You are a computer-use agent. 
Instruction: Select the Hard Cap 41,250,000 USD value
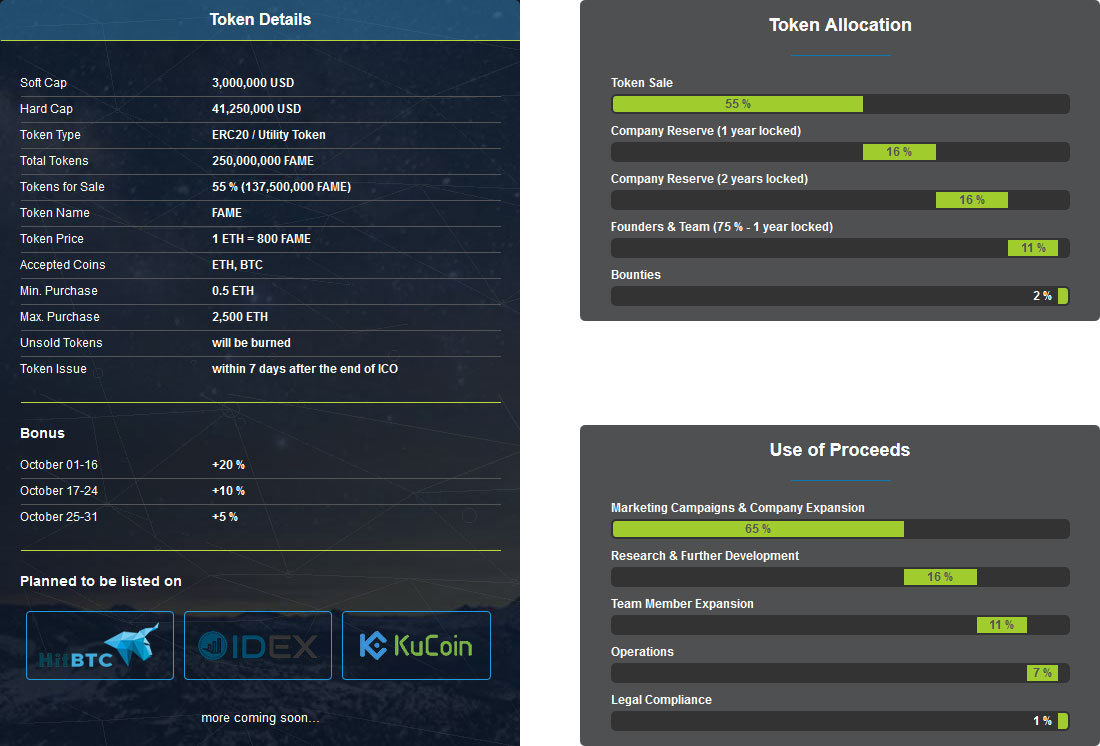coord(256,109)
